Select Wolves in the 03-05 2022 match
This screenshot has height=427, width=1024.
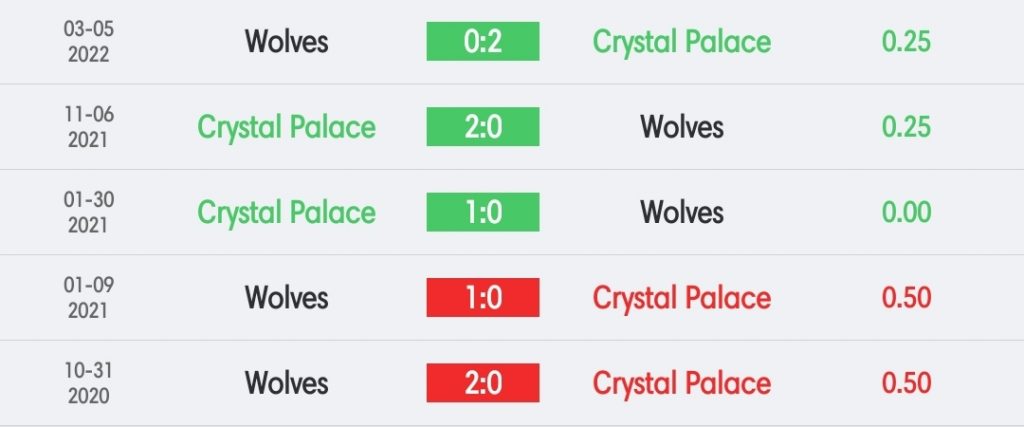287,42
